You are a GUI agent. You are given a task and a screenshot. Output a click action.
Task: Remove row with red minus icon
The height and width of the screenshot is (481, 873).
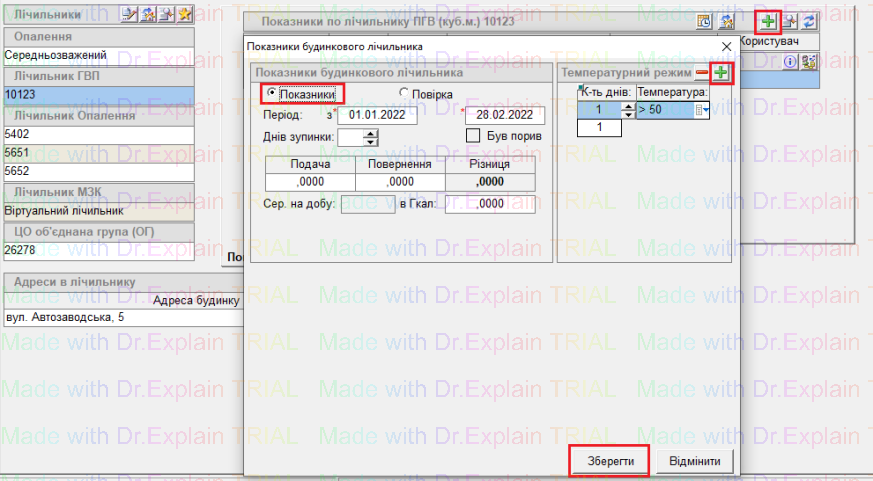point(703,73)
